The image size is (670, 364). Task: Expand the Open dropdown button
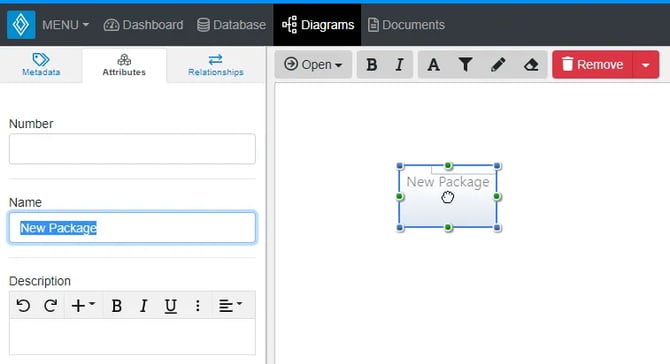pos(313,65)
